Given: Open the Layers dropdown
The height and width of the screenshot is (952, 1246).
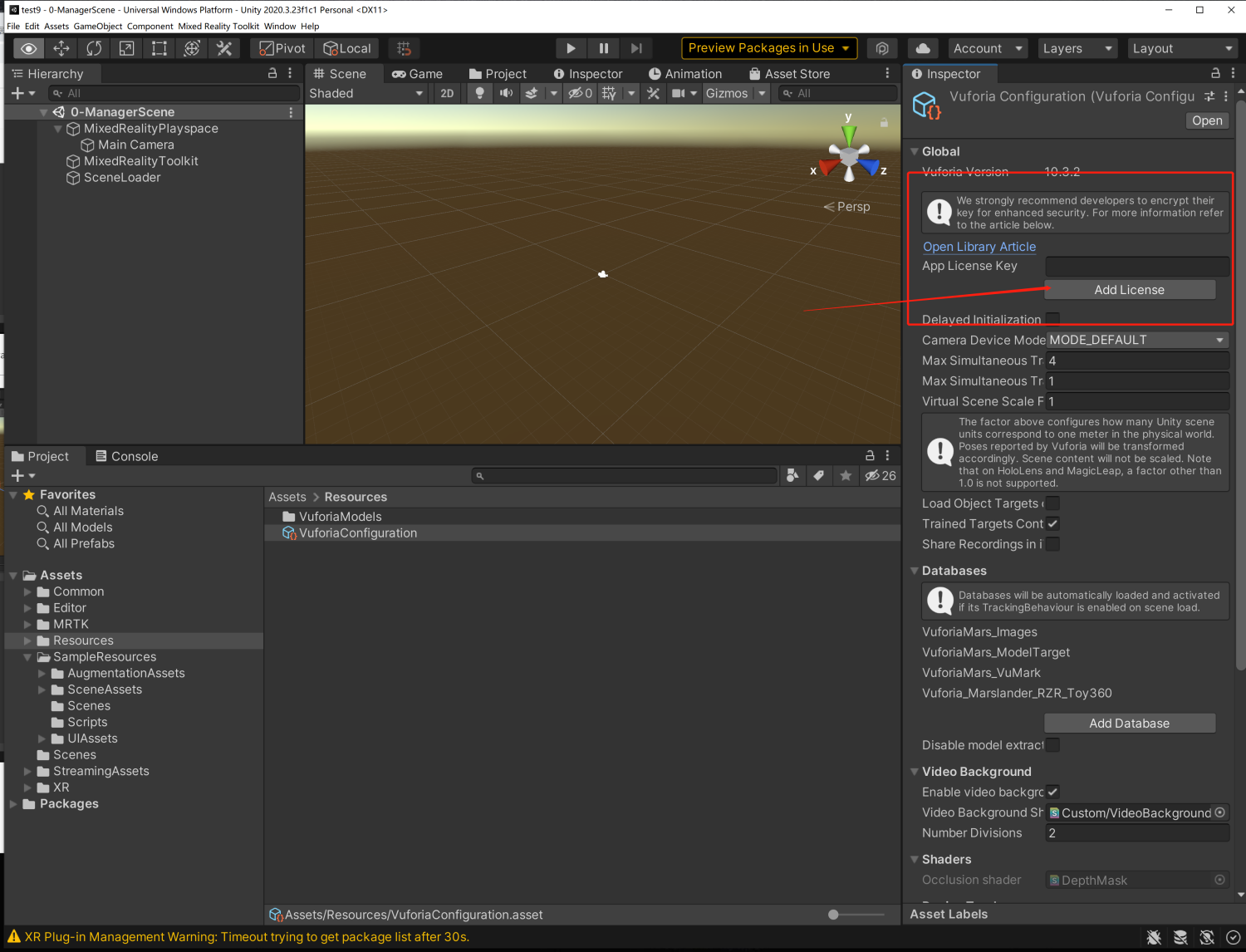Looking at the screenshot, I should click(1077, 48).
